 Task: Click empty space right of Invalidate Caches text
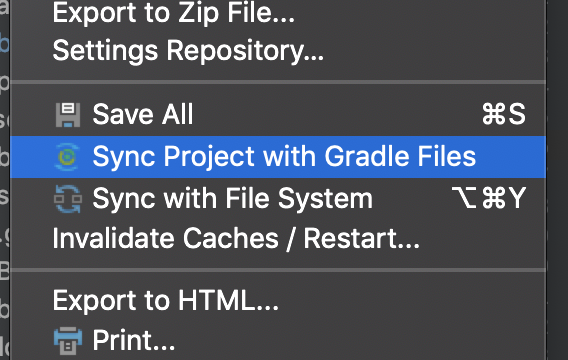482,239
